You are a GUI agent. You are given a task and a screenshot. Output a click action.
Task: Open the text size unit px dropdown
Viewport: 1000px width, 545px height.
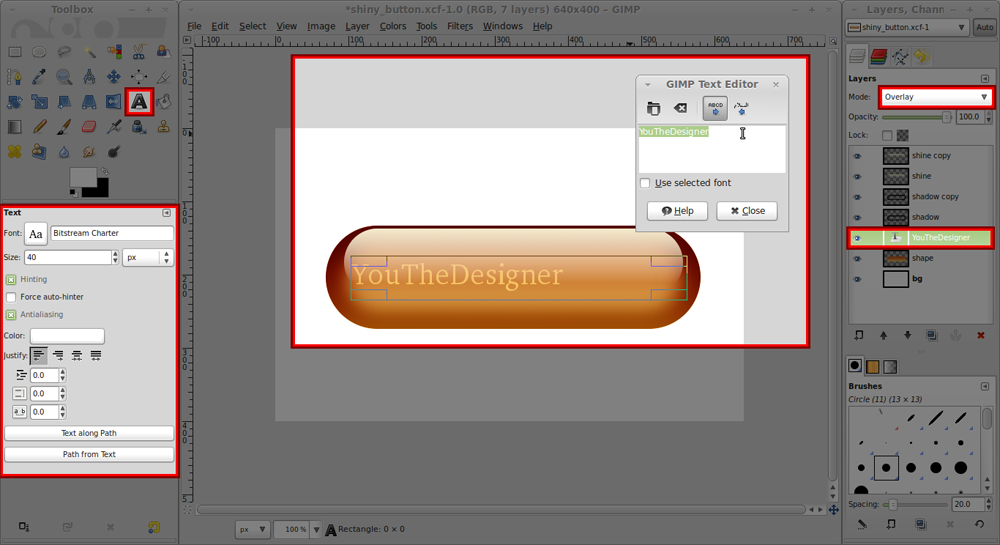tap(147, 258)
